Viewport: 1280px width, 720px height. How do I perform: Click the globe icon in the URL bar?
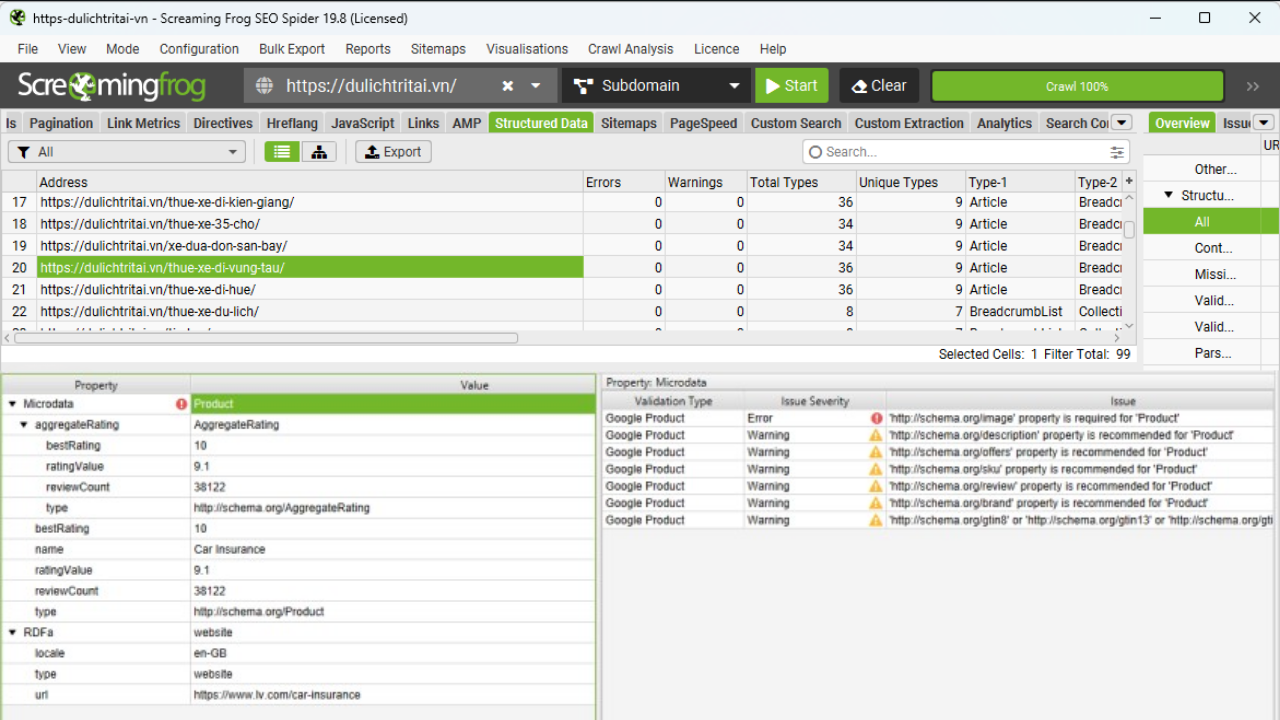coord(265,86)
